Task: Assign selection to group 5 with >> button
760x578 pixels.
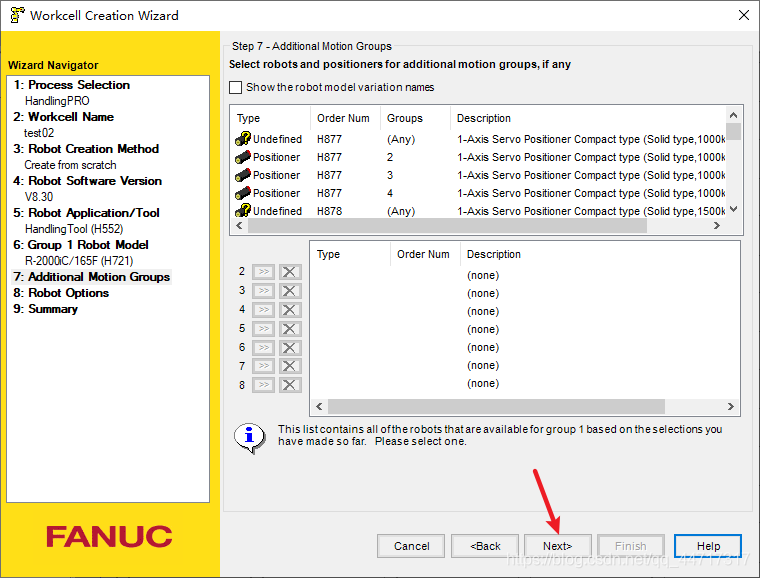Action: point(264,328)
